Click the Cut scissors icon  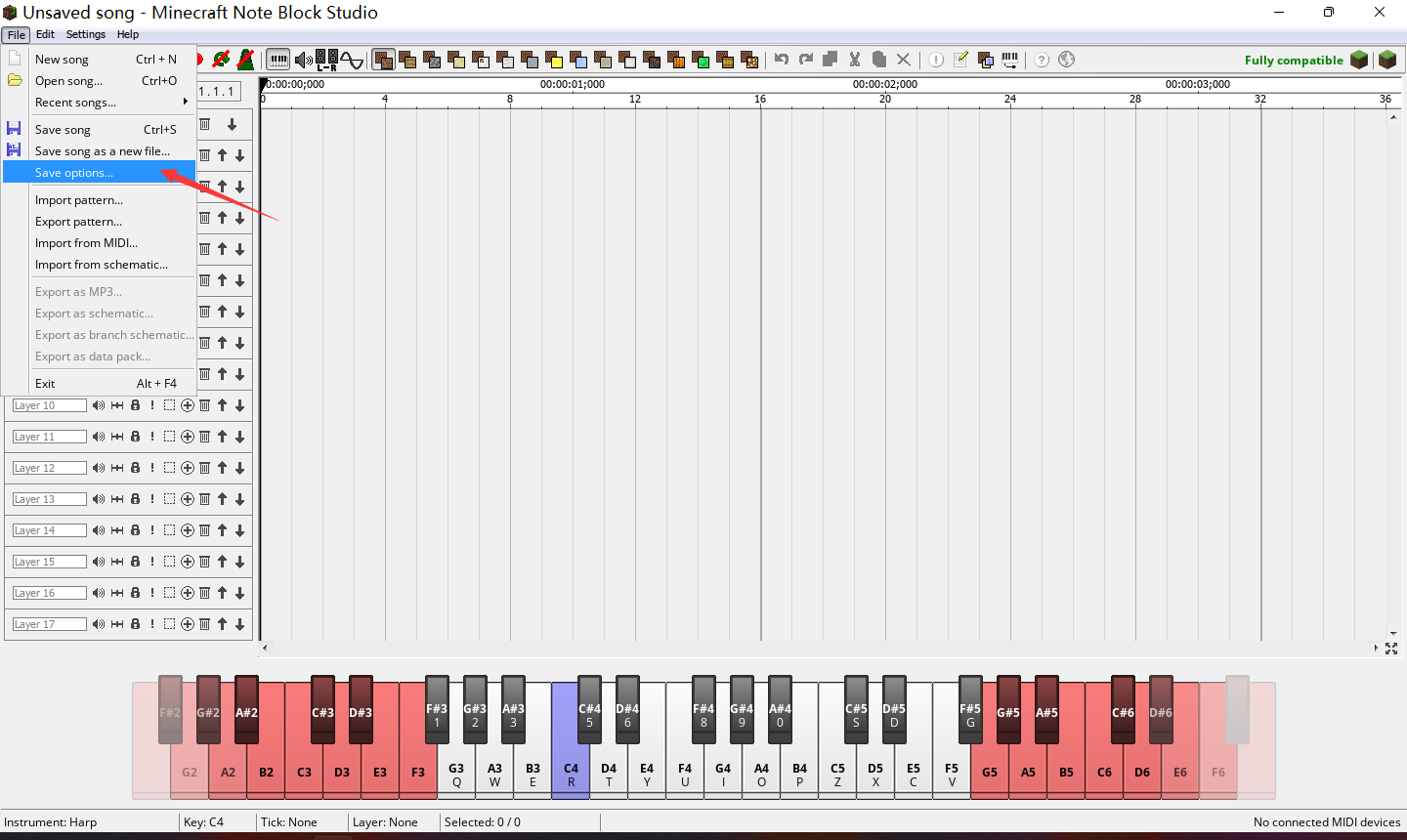(x=855, y=60)
